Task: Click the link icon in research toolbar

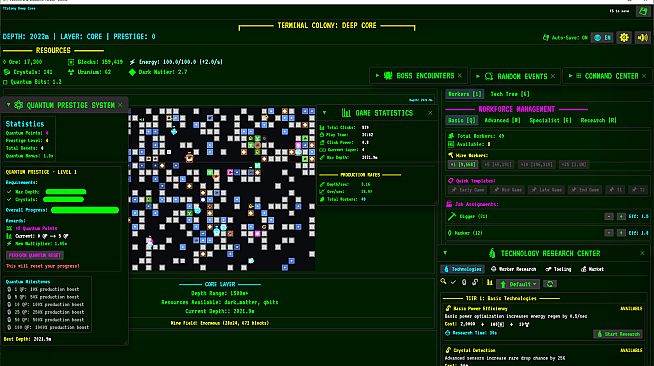Action: tap(475, 282)
